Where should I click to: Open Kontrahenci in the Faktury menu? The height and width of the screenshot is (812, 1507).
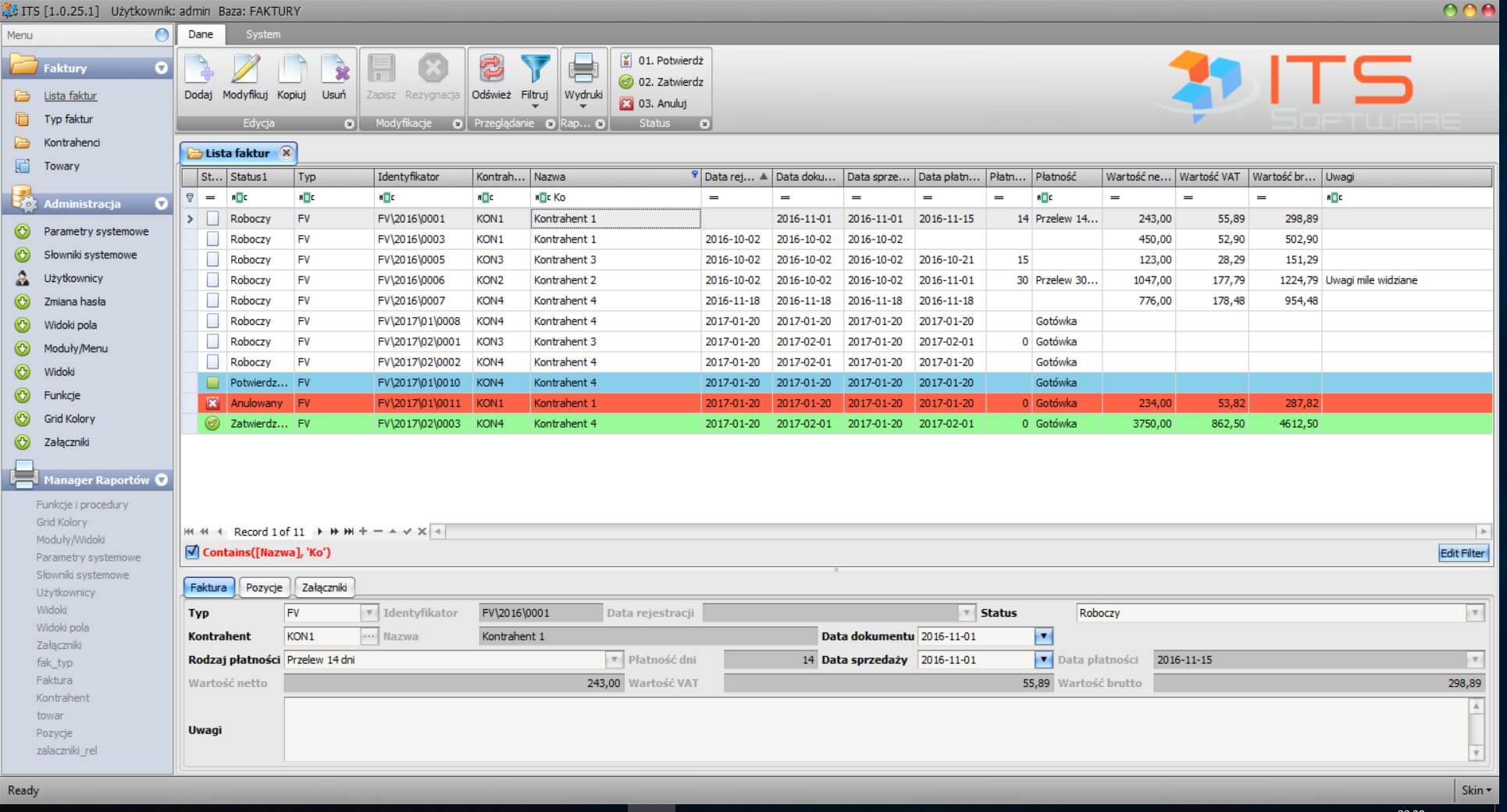click(72, 143)
